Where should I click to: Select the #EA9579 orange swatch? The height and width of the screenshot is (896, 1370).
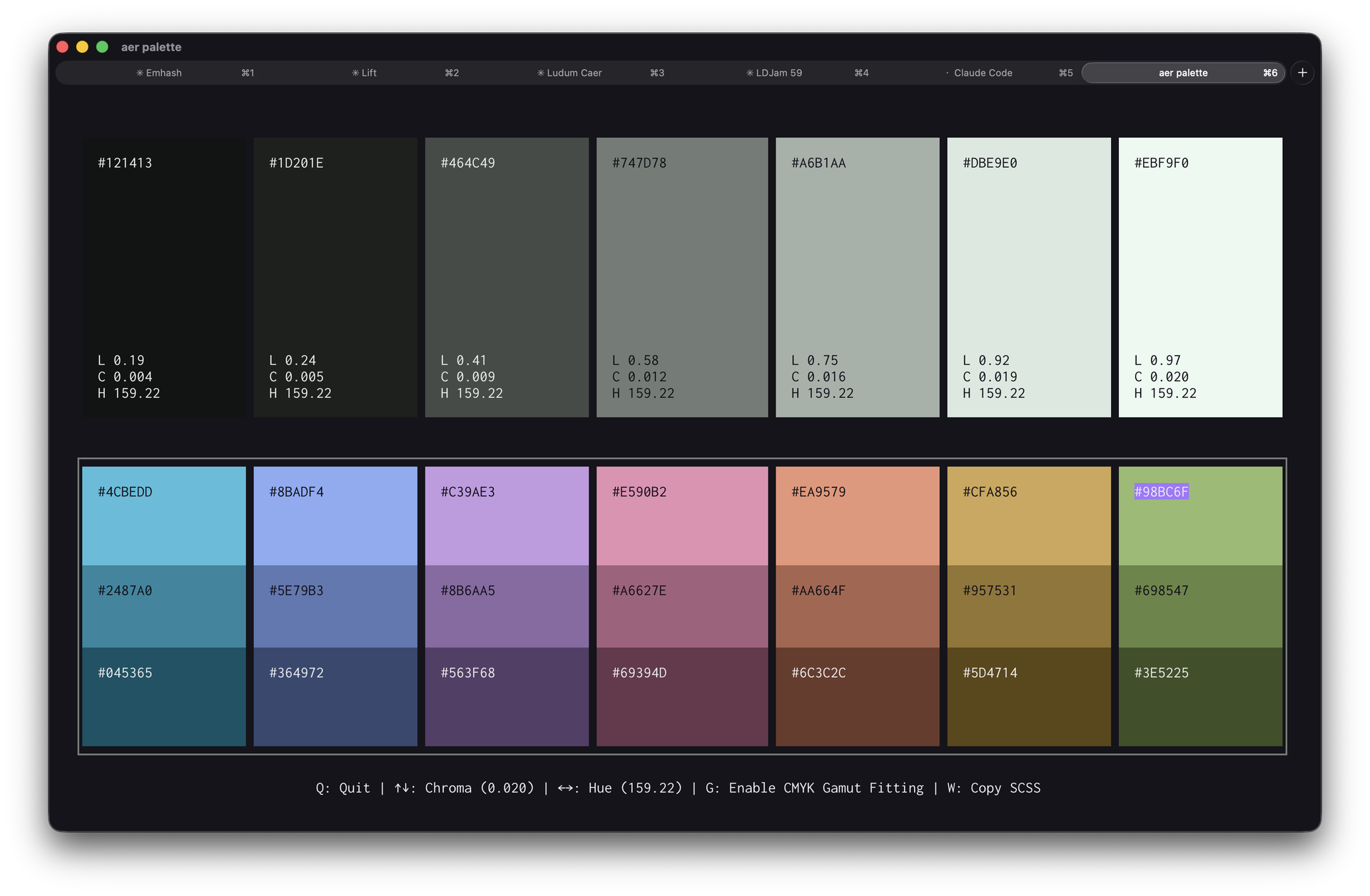[x=858, y=516]
